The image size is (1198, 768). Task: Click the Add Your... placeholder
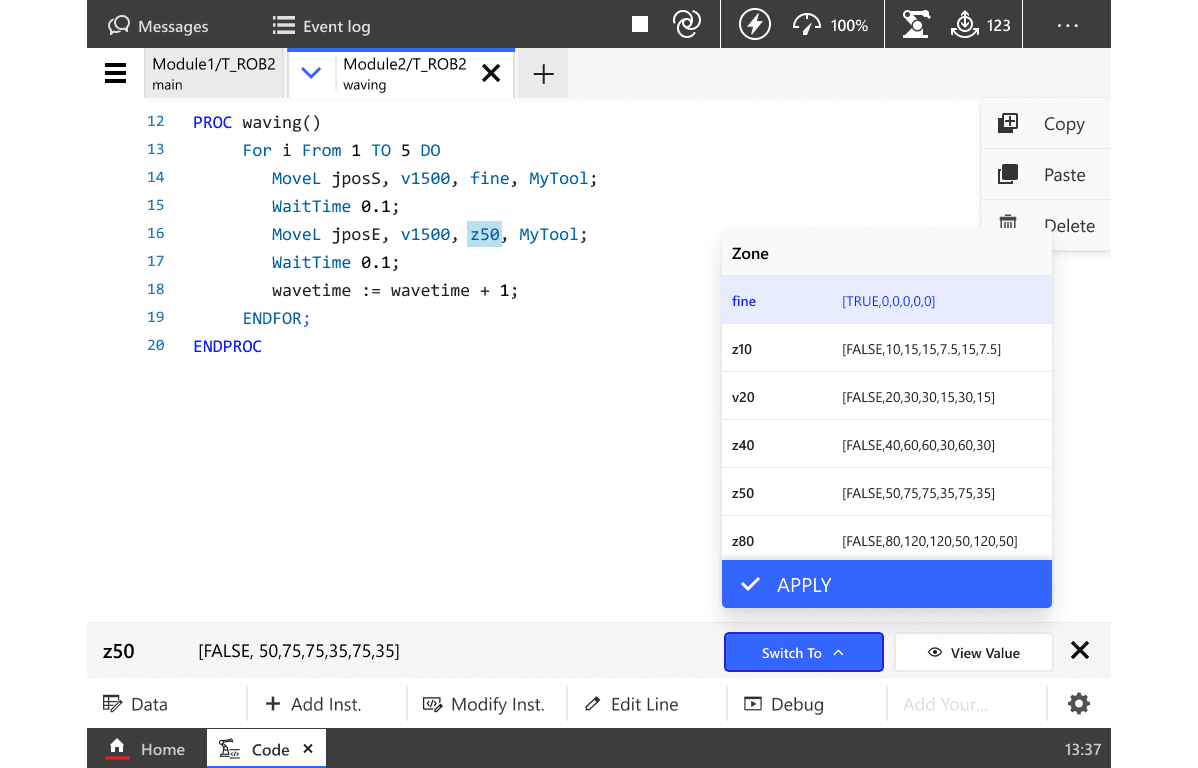coord(945,704)
